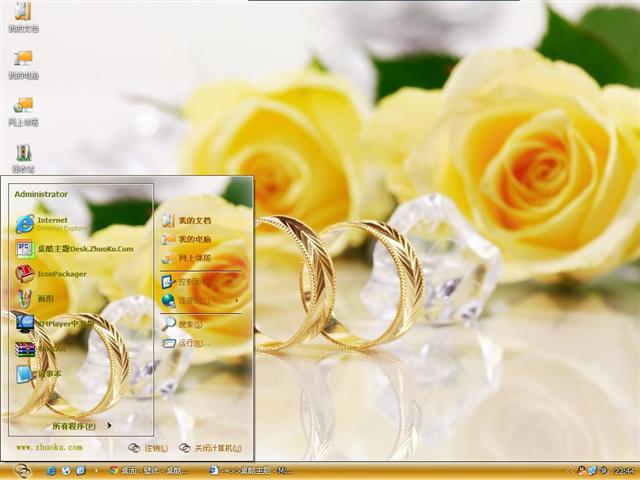Viewport: 640px width, 480px height.
Task: Open the 网上邻居 desktop icon
Action: coord(23,111)
